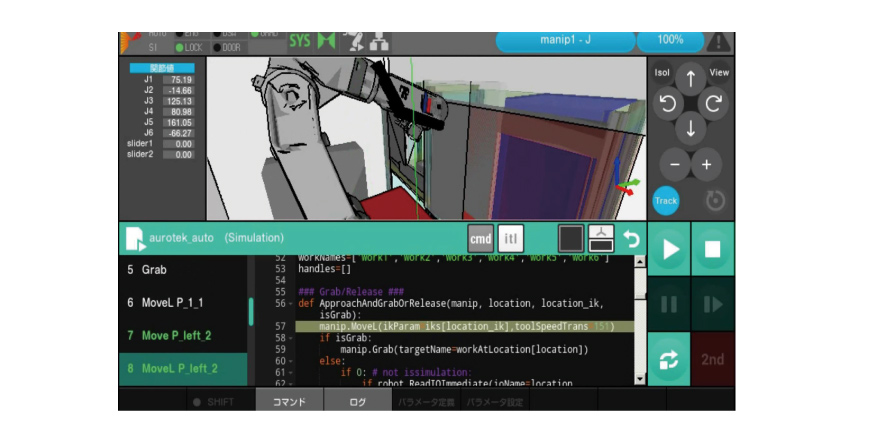Pause program execution
The width and height of the screenshot is (880, 443).
pyautogui.click(x=669, y=304)
